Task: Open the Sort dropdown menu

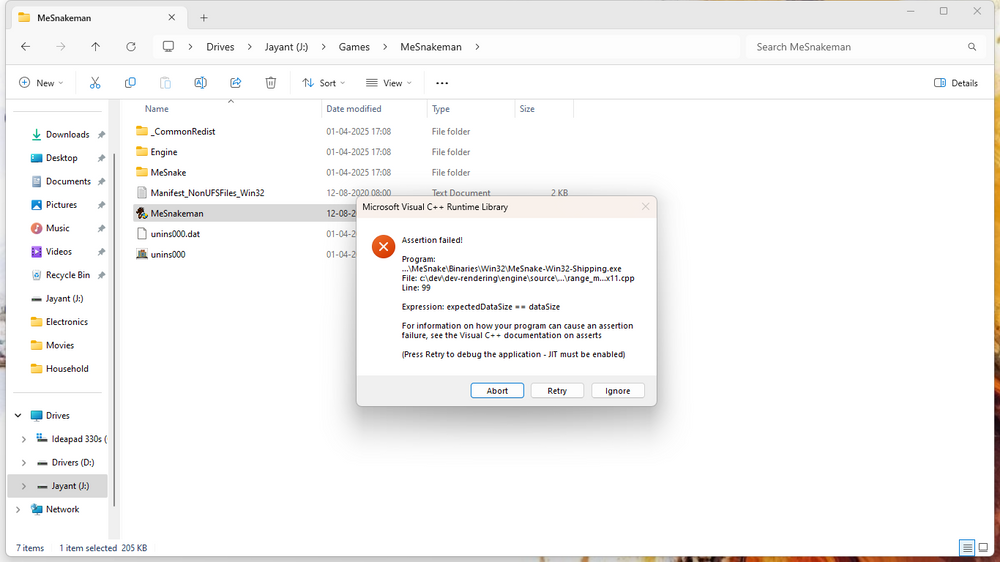Action: coord(323,83)
